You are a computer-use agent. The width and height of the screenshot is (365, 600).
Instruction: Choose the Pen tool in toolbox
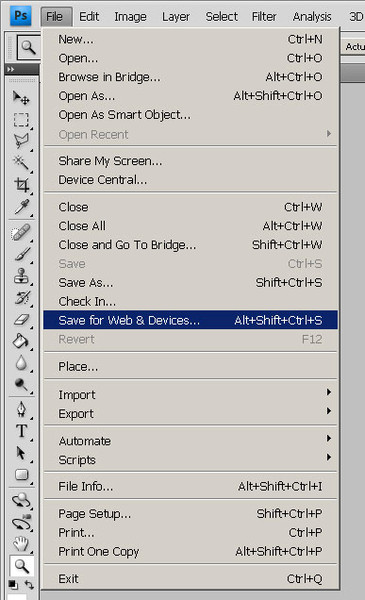pos(21,409)
